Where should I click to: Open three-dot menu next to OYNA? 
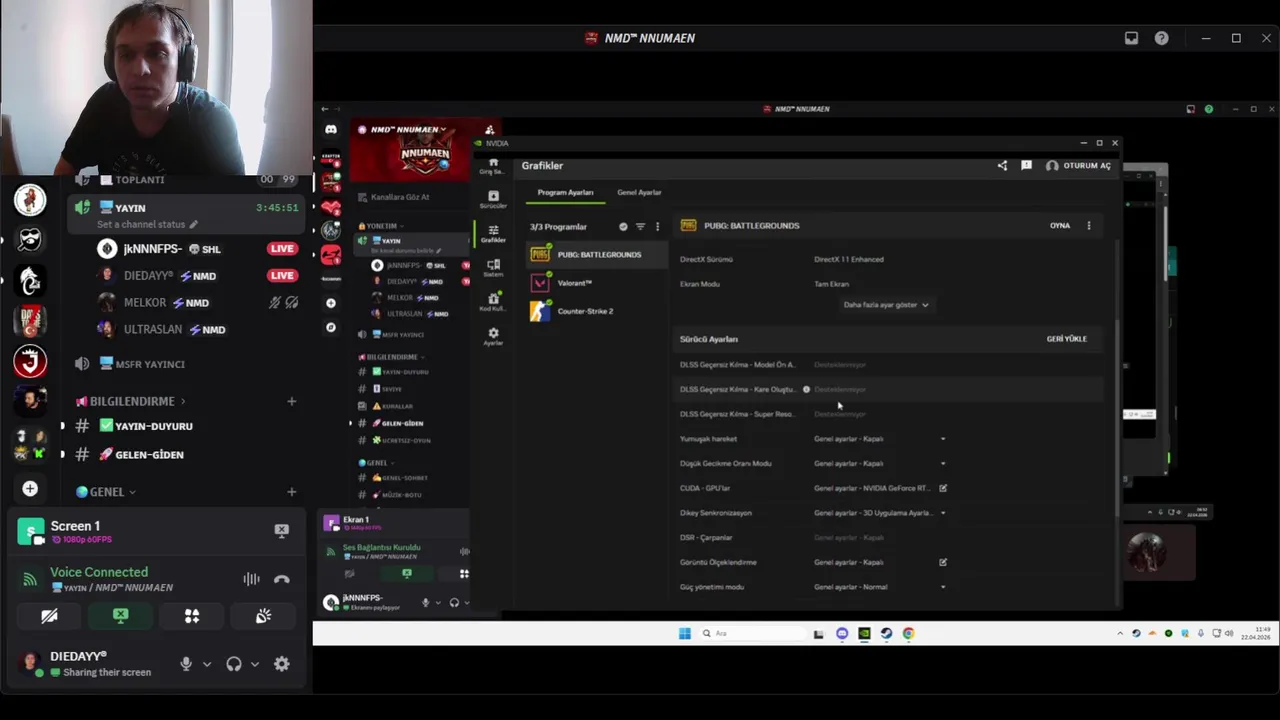pyautogui.click(x=1089, y=226)
